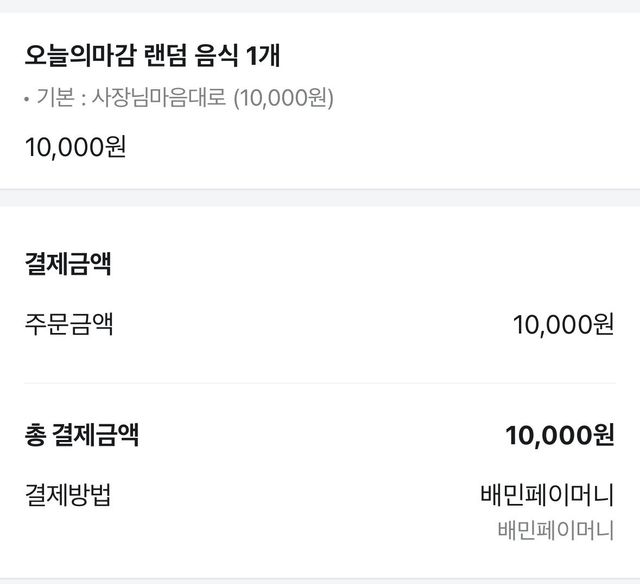This screenshot has height=584, width=640.
Task: Tap the 주문금액 label
Action: point(68,324)
